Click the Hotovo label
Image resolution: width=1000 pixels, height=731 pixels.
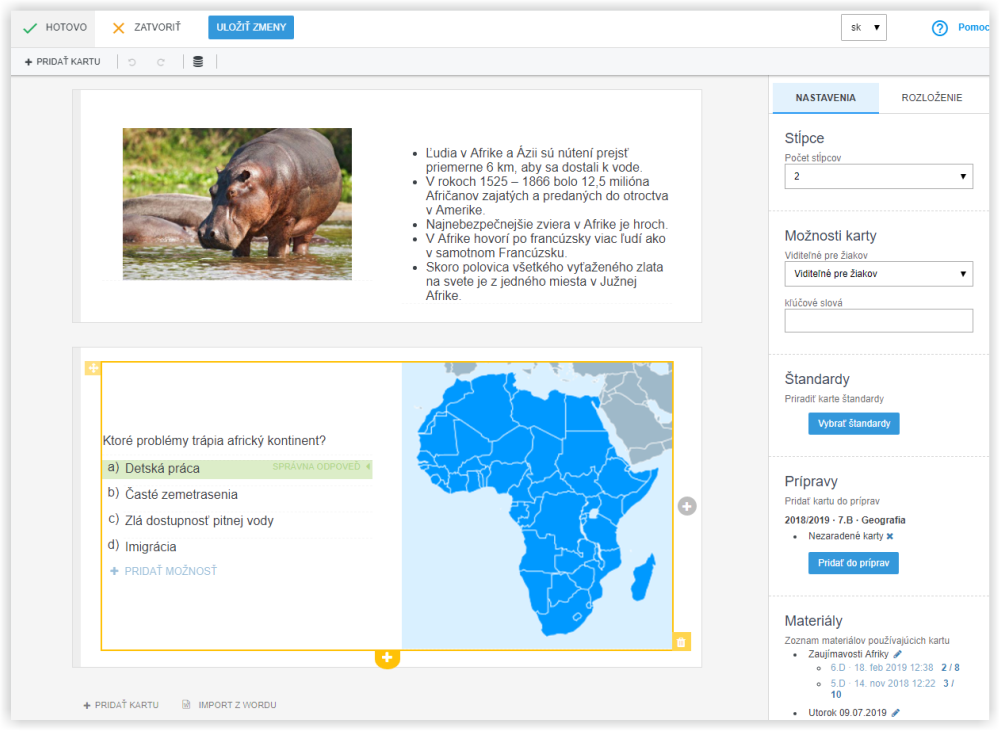coord(66,27)
